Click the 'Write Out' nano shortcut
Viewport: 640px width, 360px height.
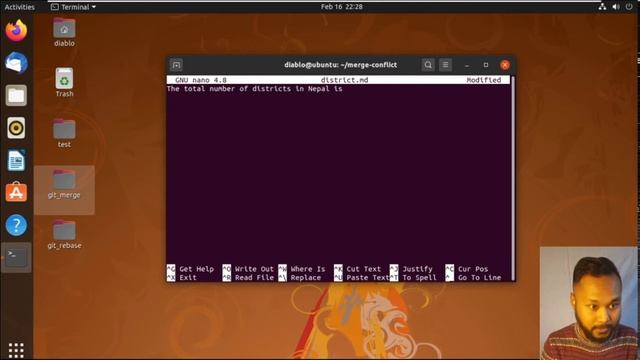click(254, 269)
